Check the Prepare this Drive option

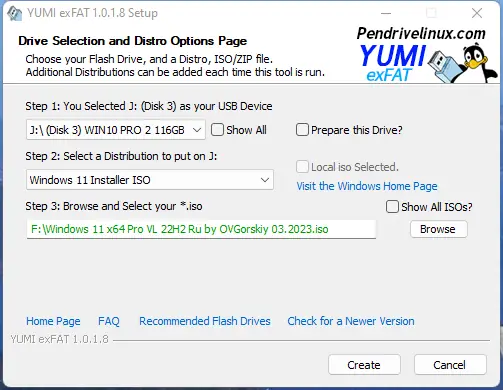click(302, 130)
